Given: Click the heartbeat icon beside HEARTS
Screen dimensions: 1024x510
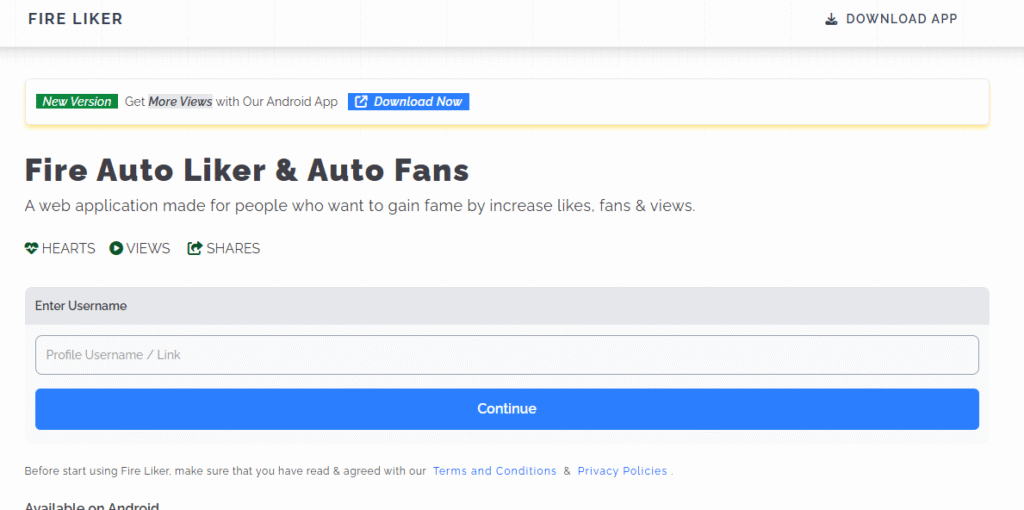Looking at the screenshot, I should point(31,248).
